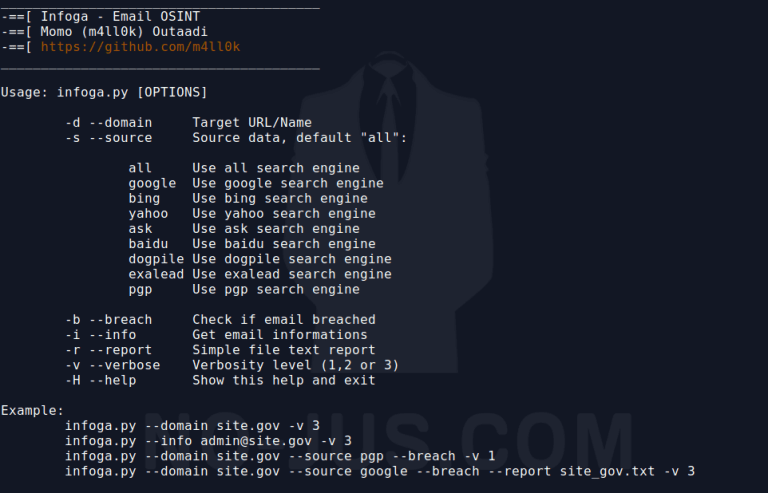Select the -d --domain option text
The height and width of the screenshot is (493, 768).
pyautogui.click(x=109, y=123)
